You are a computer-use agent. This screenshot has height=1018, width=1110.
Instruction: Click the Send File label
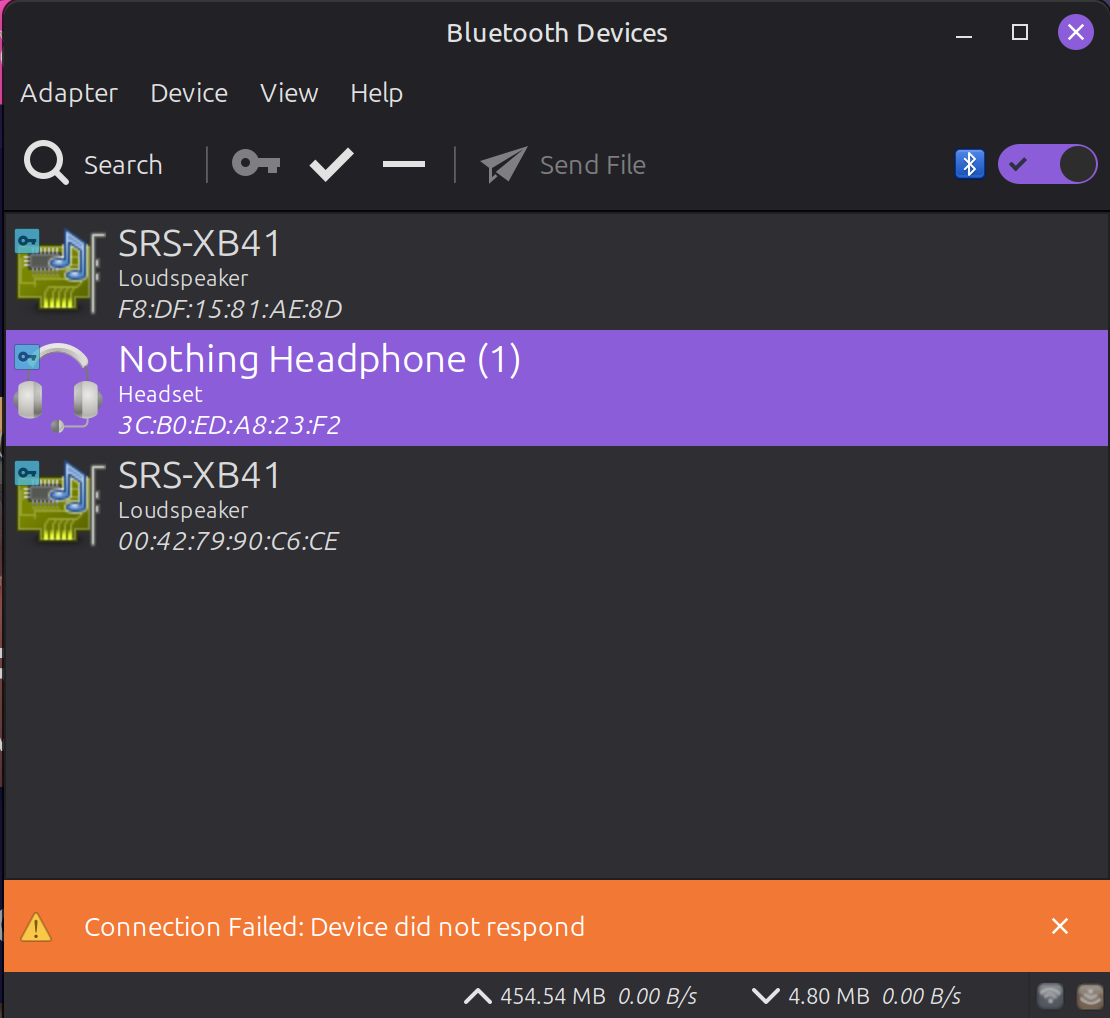(x=593, y=165)
